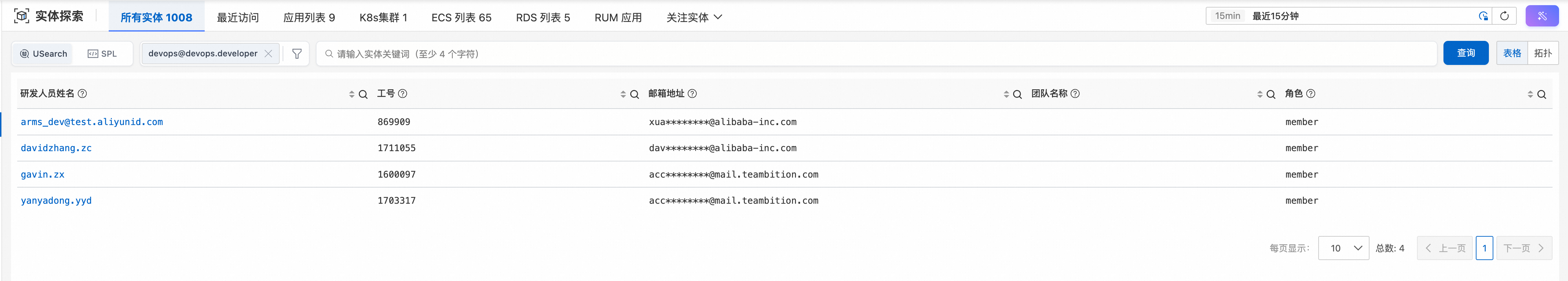Viewport: 1568px width, 281px height.
Task: Click the sort arrows in 工号 column
Action: pos(623,94)
